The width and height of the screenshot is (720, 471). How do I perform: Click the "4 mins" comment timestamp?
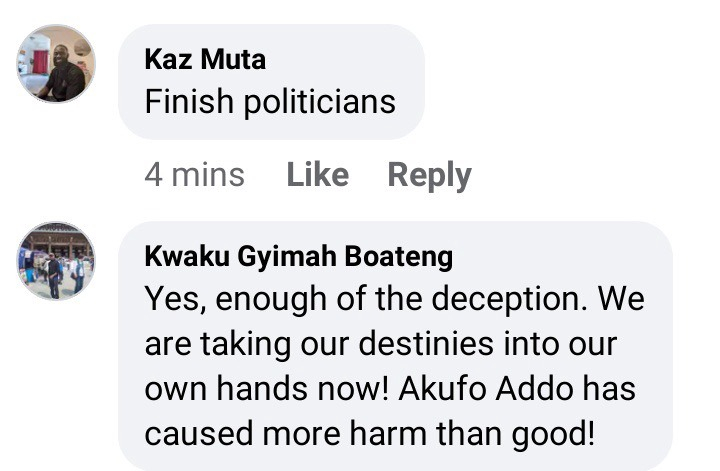194,175
